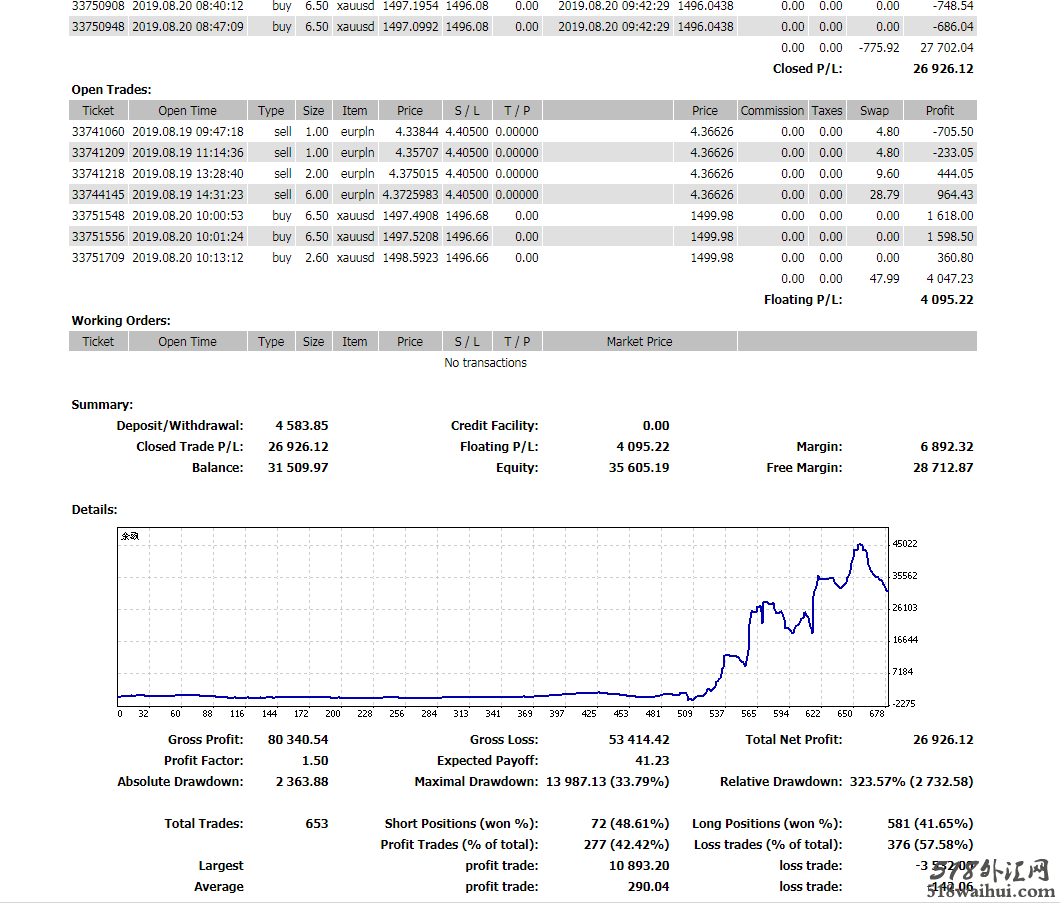The image size is (1060, 903).
Task: Click the balance line chart
Action: (502, 618)
